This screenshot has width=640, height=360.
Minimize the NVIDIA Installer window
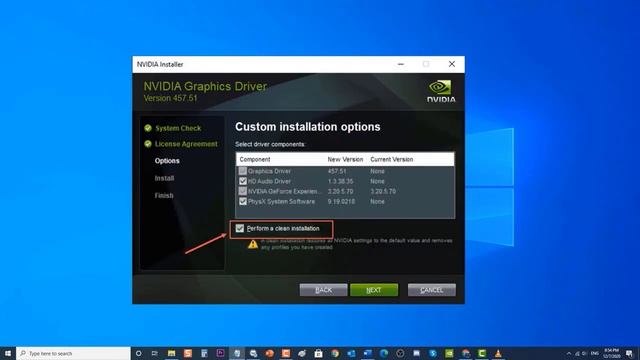[x=401, y=64]
